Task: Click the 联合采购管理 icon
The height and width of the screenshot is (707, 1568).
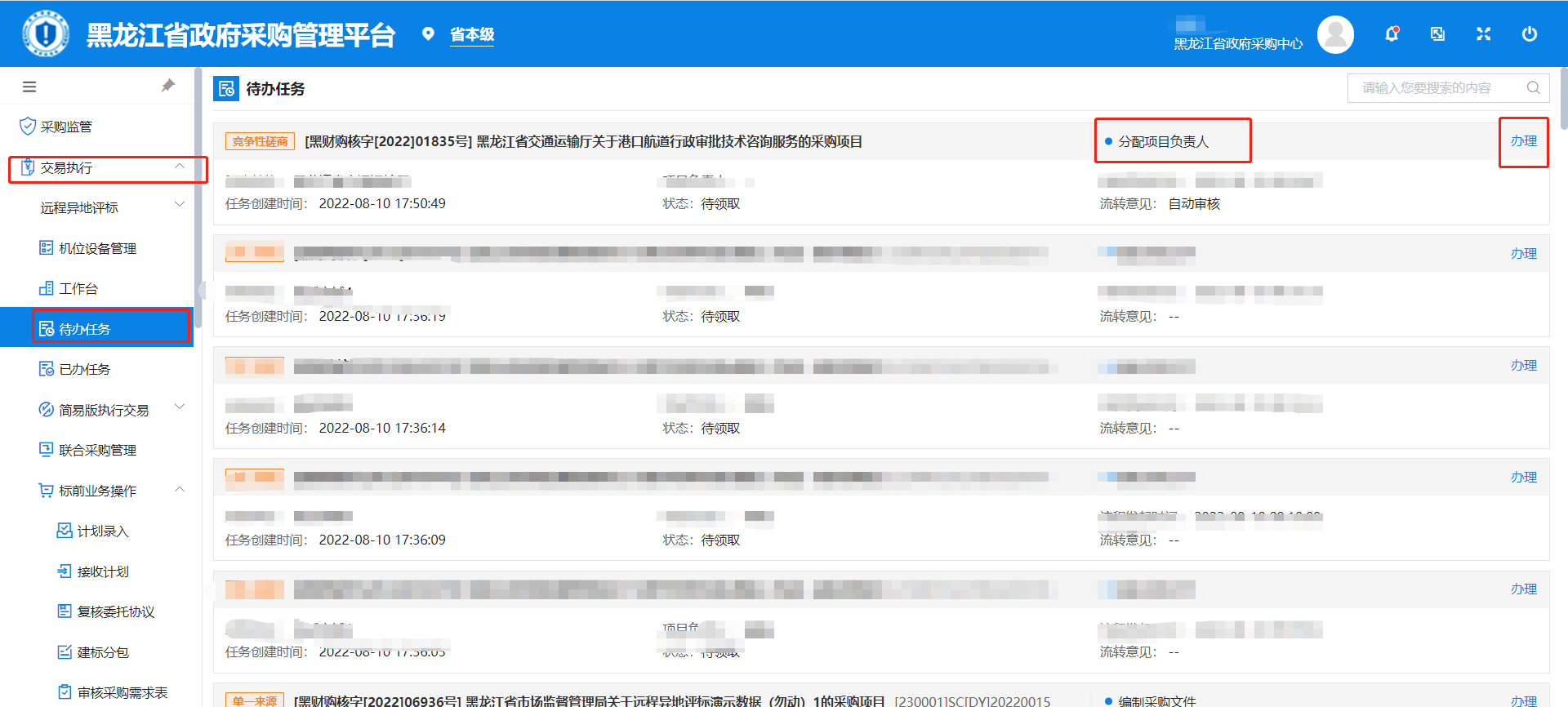Action: tap(47, 449)
